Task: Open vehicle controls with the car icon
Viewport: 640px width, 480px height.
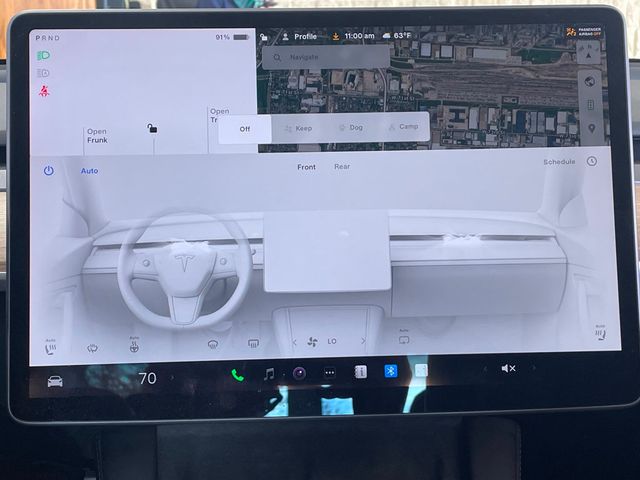Action: click(x=55, y=381)
